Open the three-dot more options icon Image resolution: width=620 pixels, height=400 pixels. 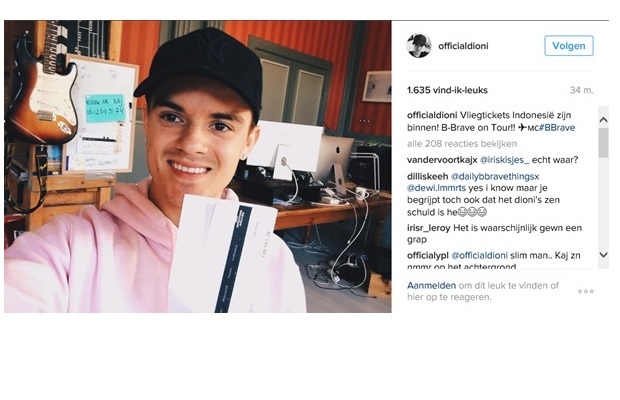pyautogui.click(x=586, y=291)
